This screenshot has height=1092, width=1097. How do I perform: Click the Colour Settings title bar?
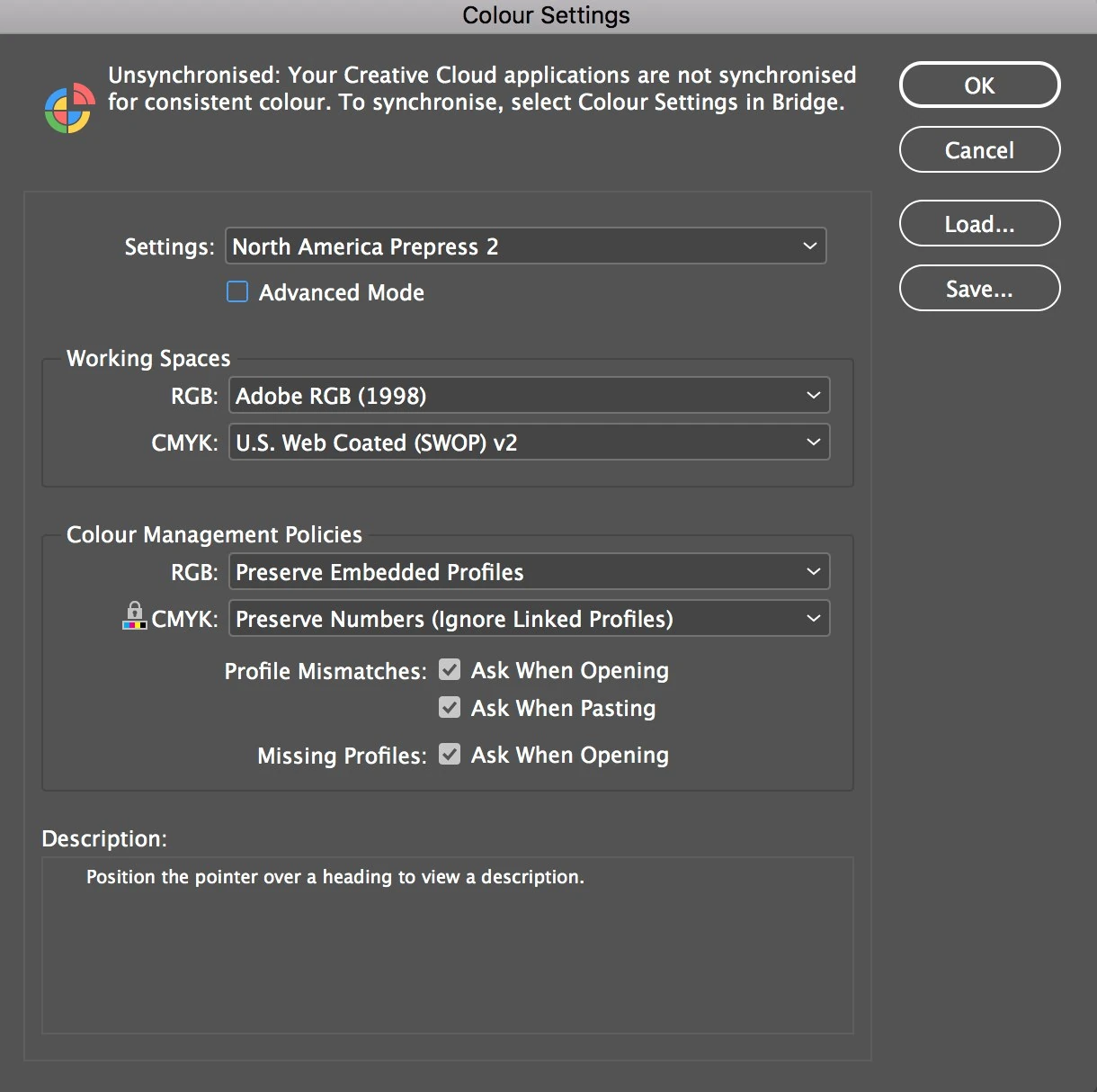[x=548, y=16]
